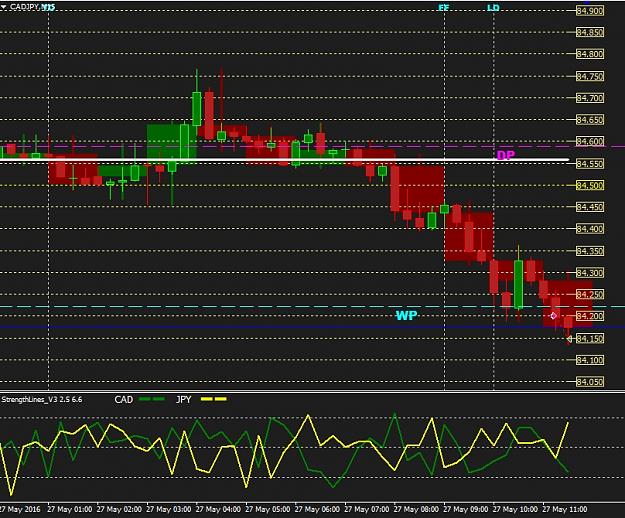Click the 27 May 2016 date label
The width and height of the screenshot is (625, 518).
pos(20,509)
